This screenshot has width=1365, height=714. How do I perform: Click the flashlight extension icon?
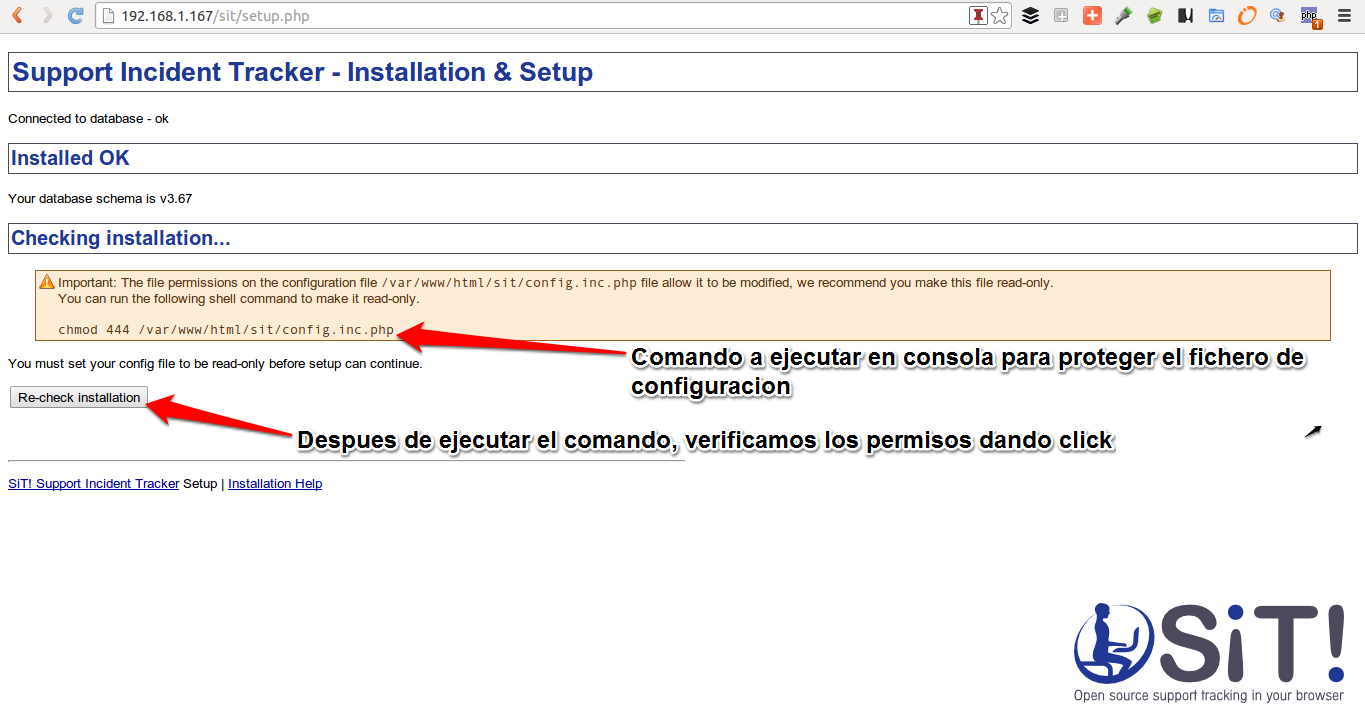[1122, 15]
